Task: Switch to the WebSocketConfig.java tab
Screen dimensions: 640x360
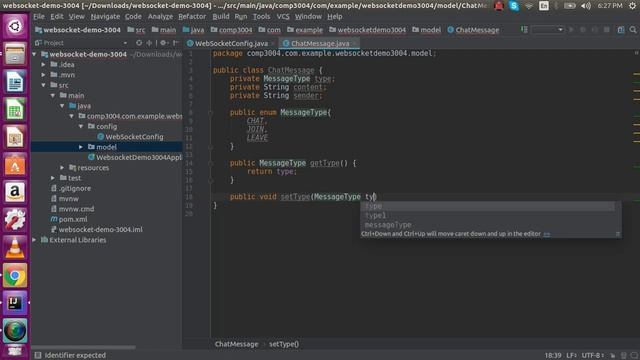Action: 231,43
